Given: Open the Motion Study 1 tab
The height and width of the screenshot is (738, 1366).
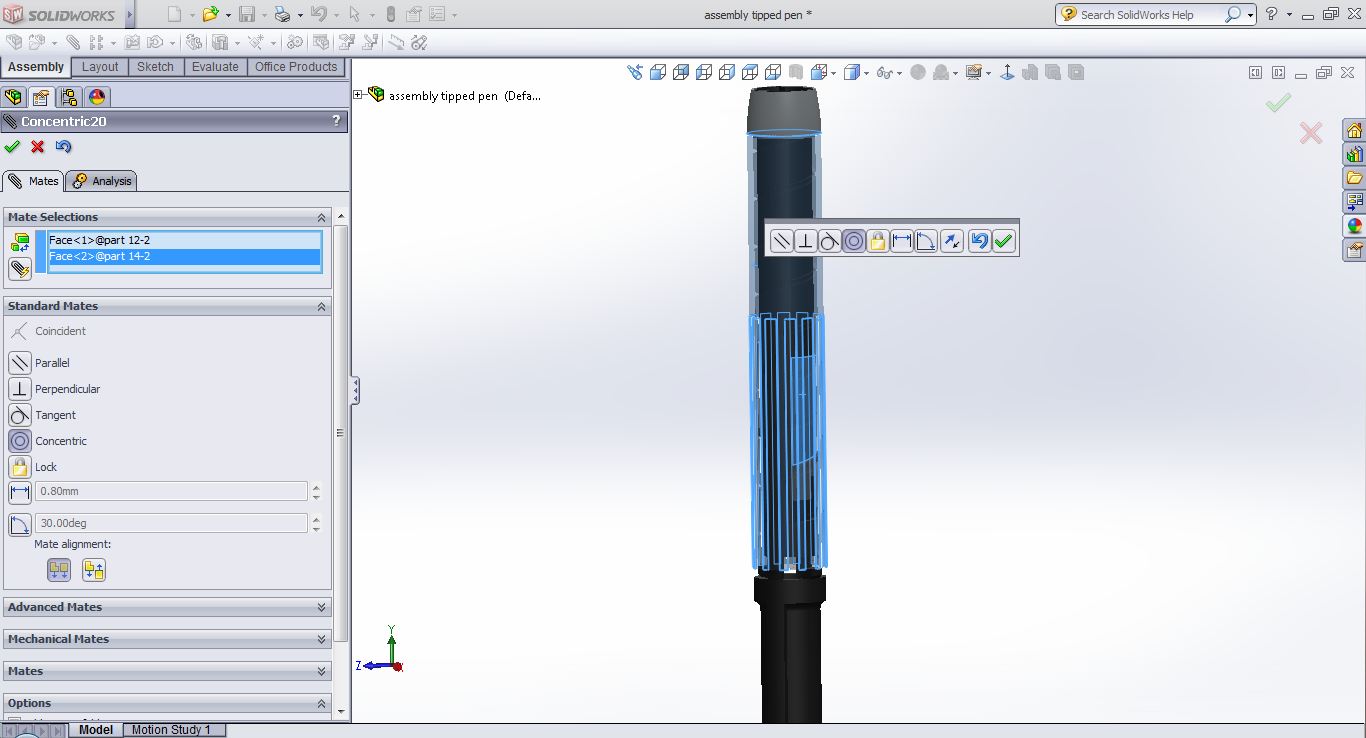Looking at the screenshot, I should coord(171,730).
